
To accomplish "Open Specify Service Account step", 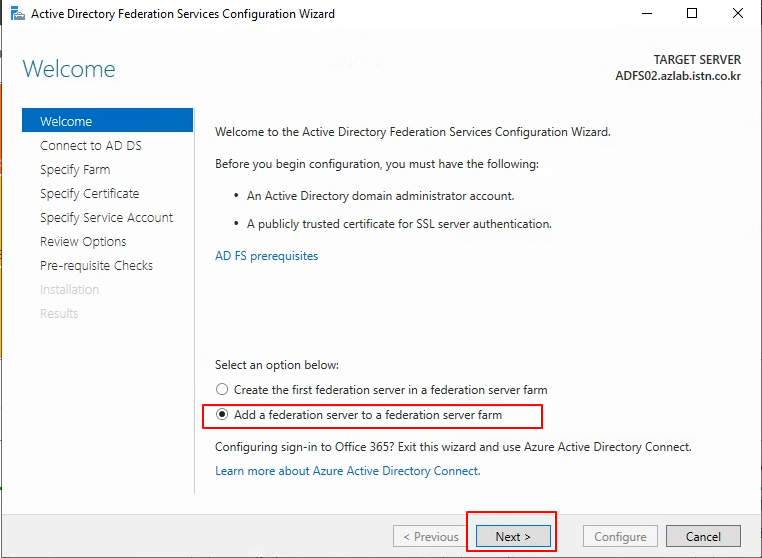I will click(106, 217).
